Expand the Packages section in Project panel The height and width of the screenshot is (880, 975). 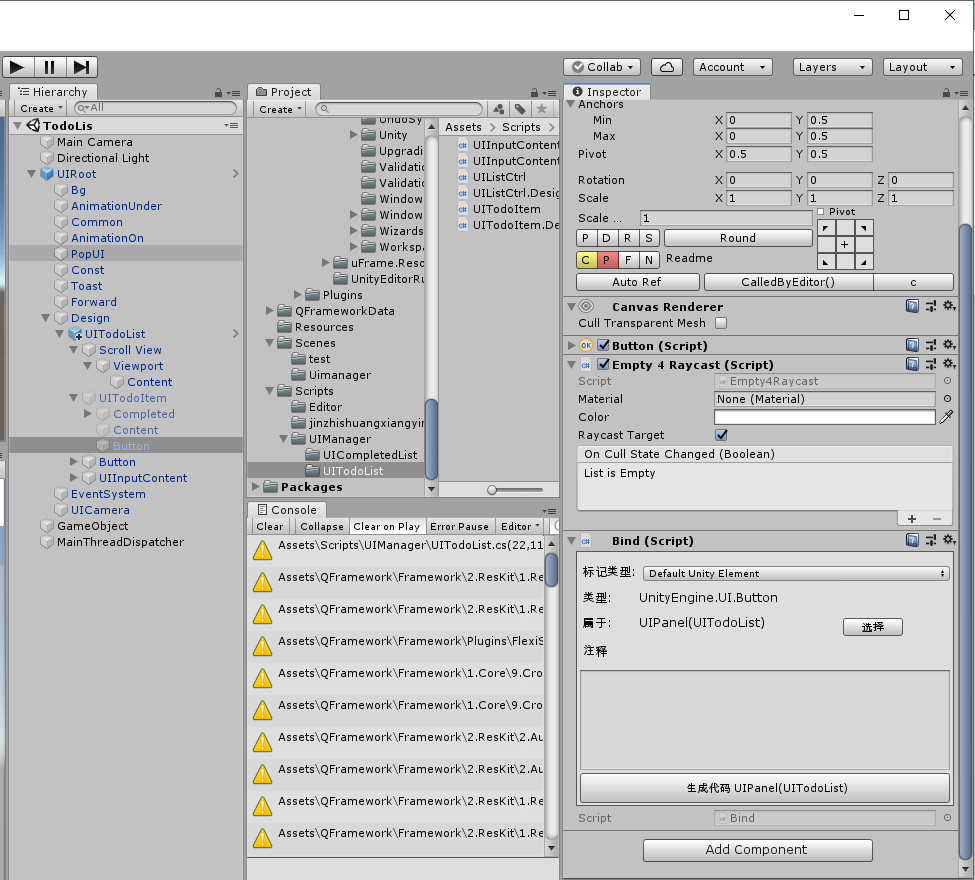coord(256,487)
